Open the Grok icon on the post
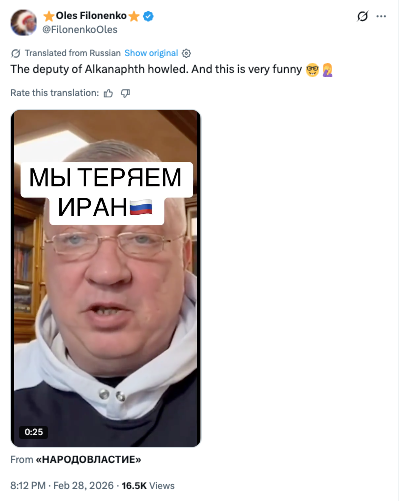Viewport: 401px width, 501px height. pos(362,16)
